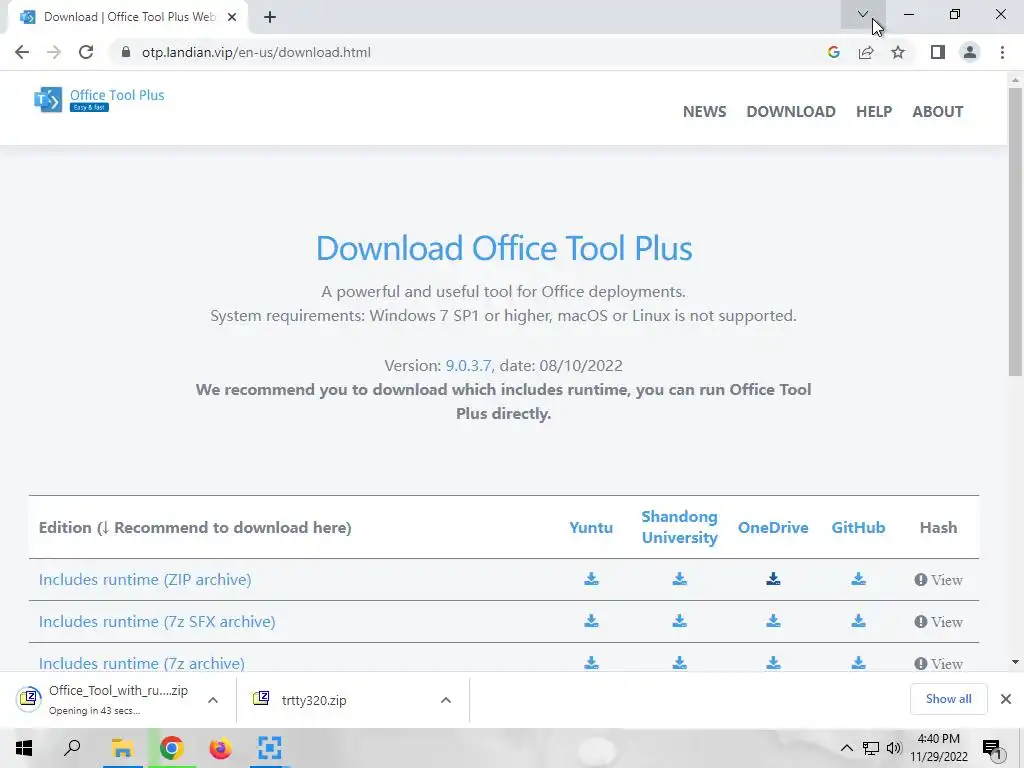1024x768 pixels.
Task: Open Windows taskbar search
Action: [x=72, y=748]
